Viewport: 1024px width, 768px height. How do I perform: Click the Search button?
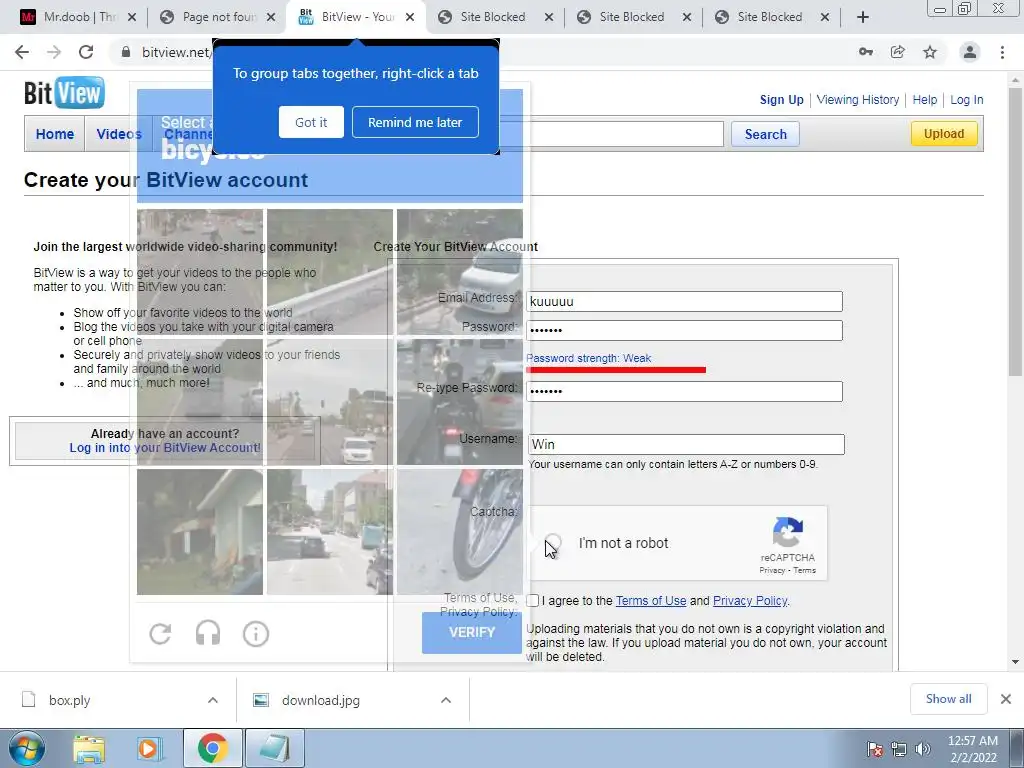[x=765, y=134]
